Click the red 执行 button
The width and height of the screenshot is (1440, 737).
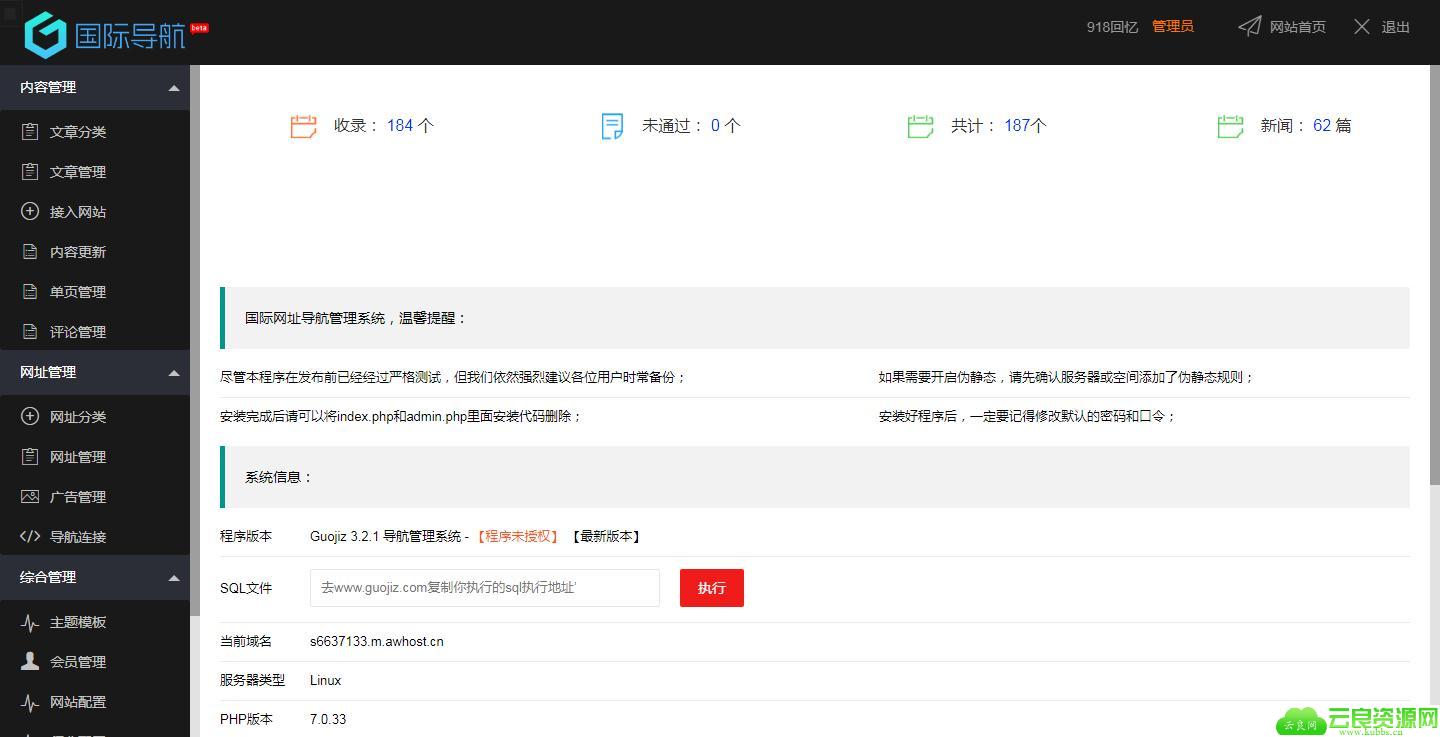[x=712, y=588]
